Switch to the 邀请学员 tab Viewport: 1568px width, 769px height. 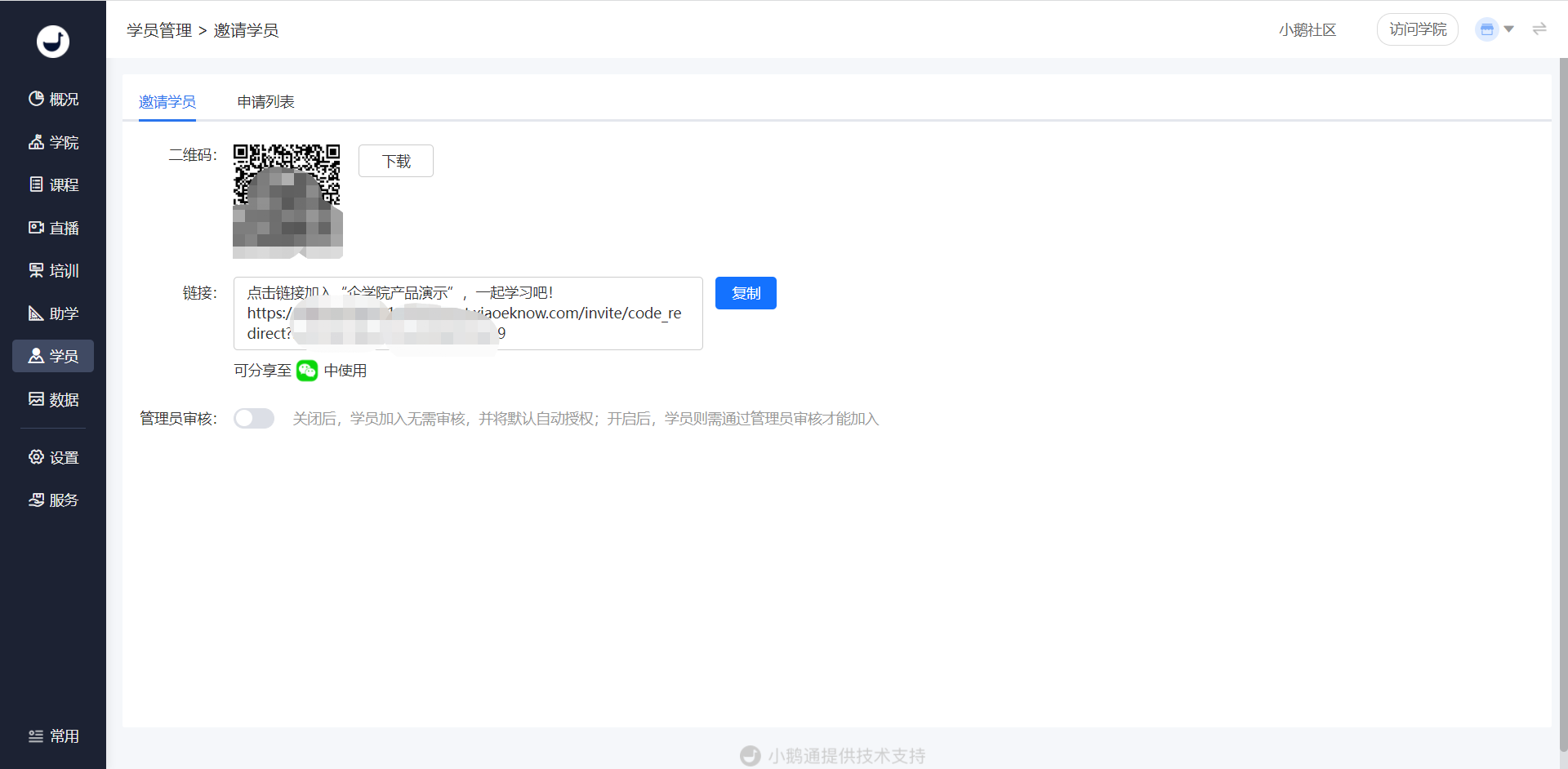tap(167, 102)
